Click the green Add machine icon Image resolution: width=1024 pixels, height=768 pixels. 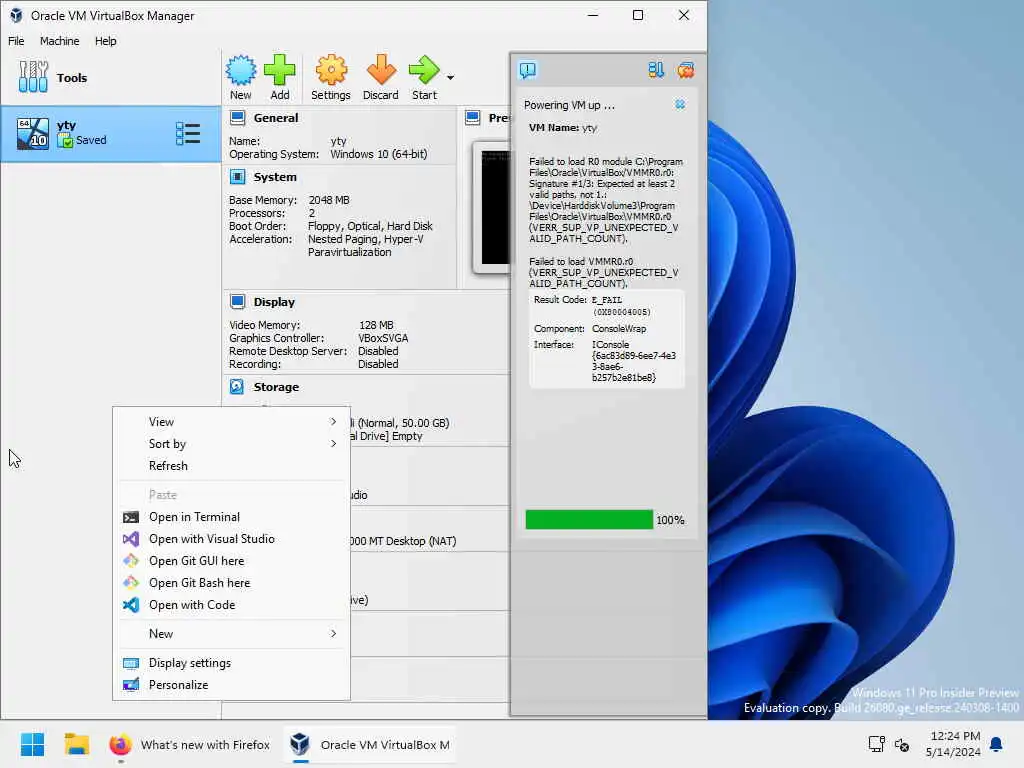coord(280,71)
